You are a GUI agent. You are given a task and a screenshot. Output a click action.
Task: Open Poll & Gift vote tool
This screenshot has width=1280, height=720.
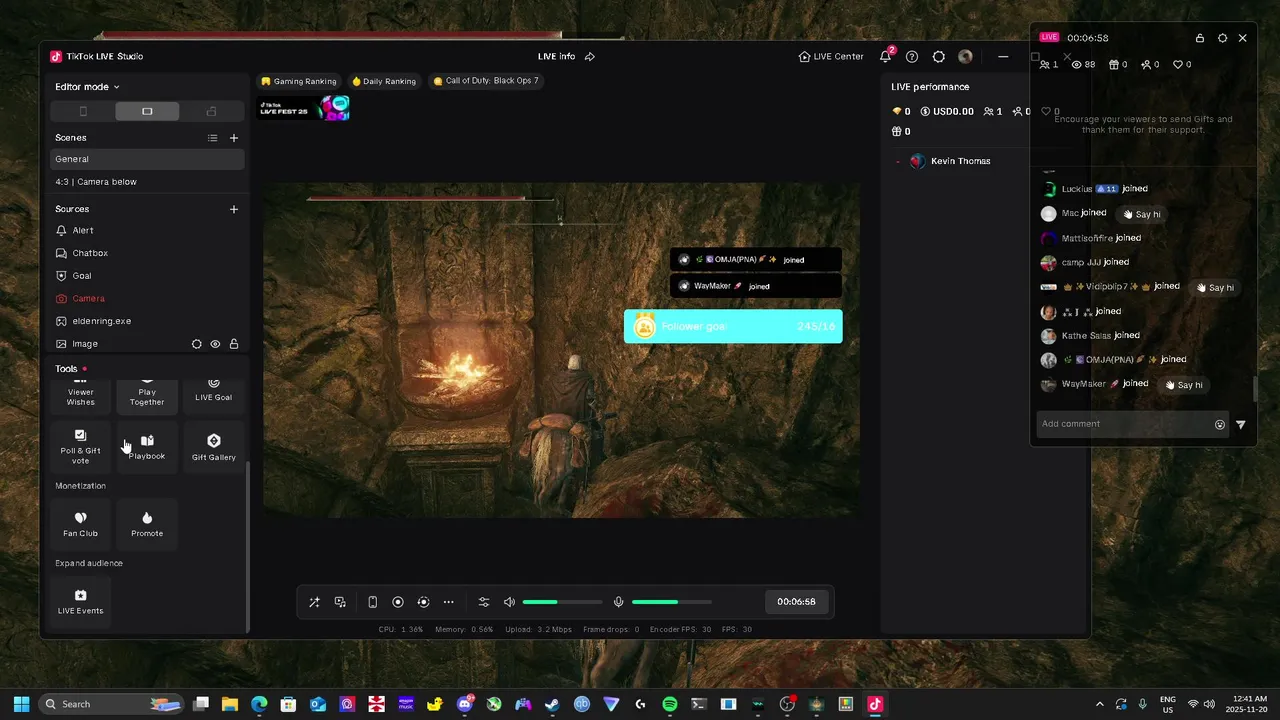pos(81,447)
